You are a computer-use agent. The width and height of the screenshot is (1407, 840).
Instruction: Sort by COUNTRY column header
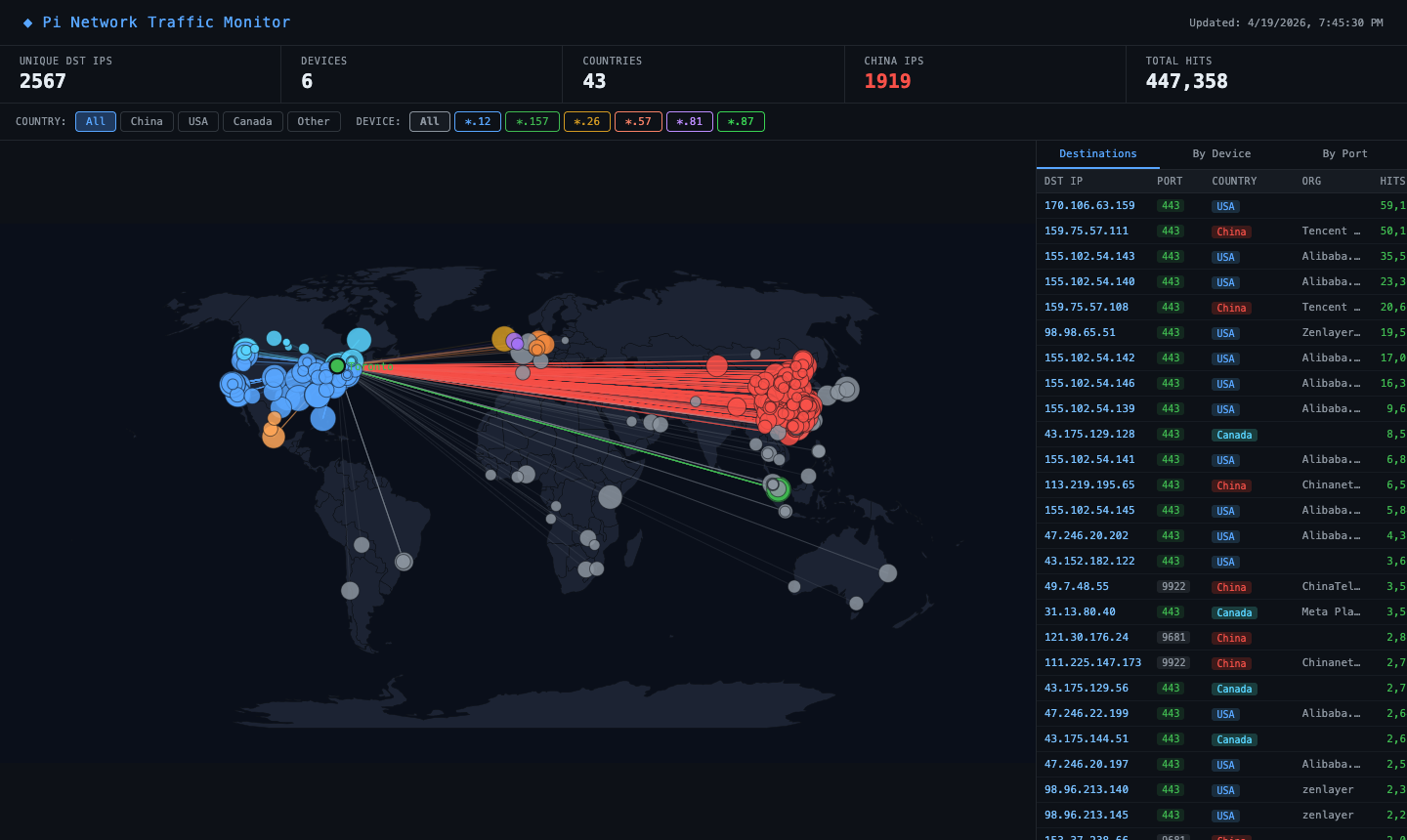click(x=1234, y=181)
